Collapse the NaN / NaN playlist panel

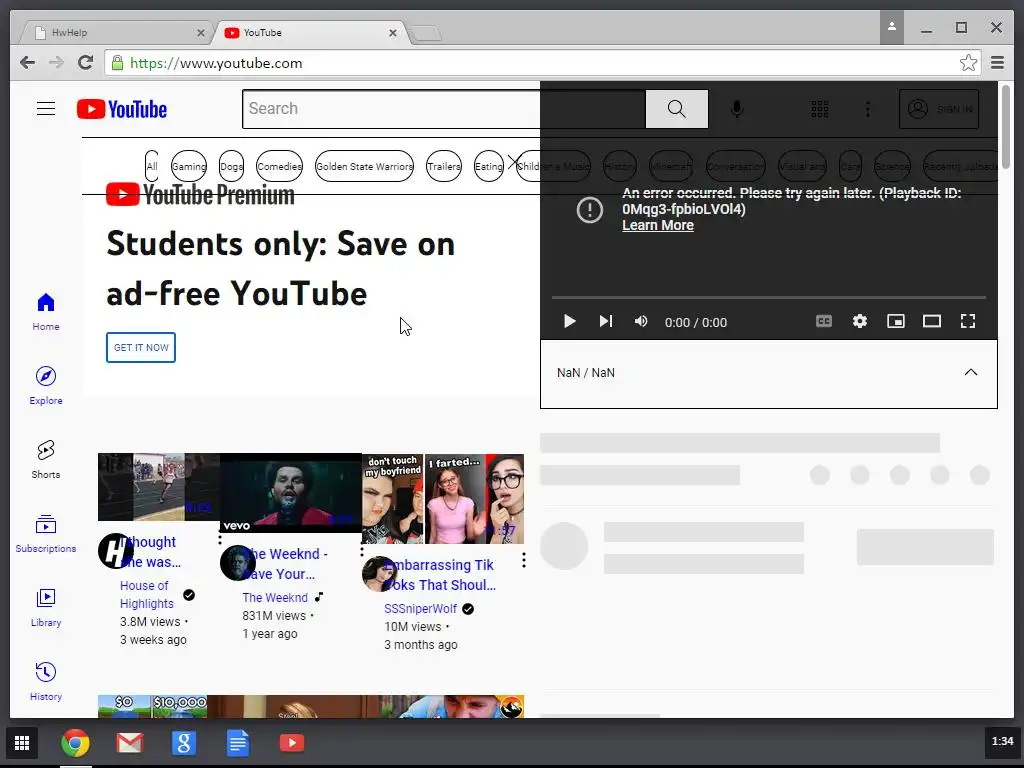click(971, 372)
